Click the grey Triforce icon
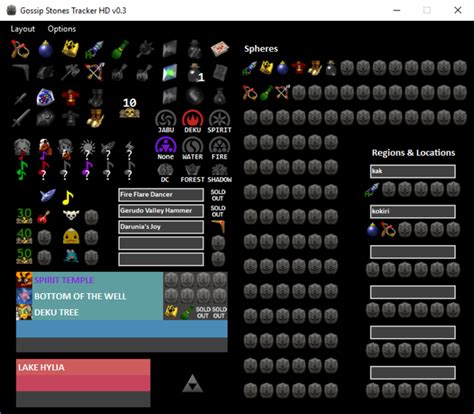 pos(193,383)
